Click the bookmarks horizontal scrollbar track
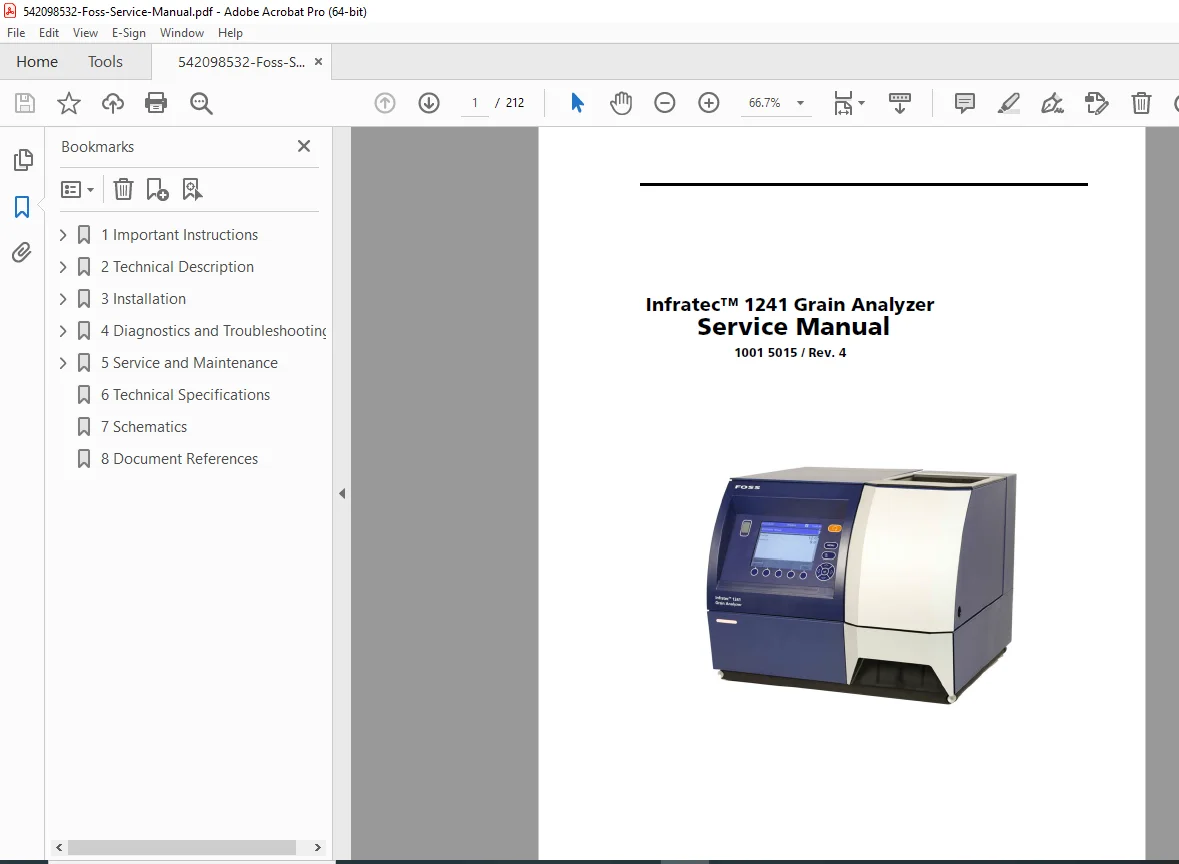The height and width of the screenshot is (864, 1179). tap(181, 847)
